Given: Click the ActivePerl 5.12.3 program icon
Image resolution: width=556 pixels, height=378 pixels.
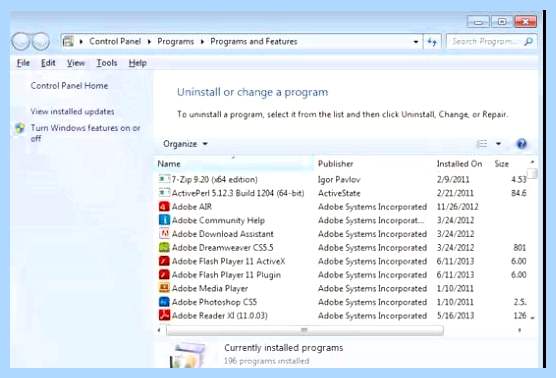Looking at the screenshot, I should coord(164,193).
